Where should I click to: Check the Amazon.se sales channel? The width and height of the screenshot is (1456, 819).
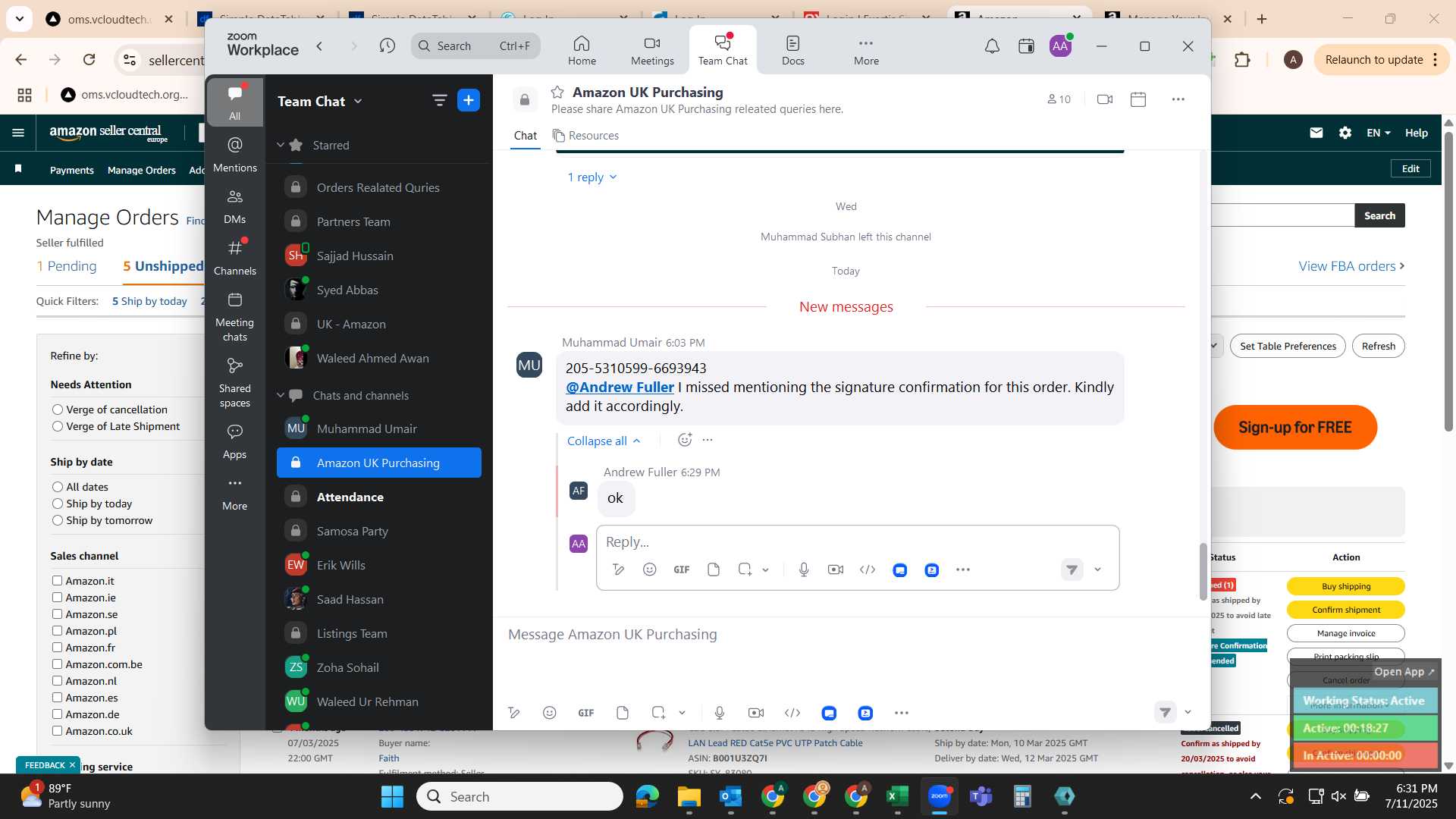[57, 614]
